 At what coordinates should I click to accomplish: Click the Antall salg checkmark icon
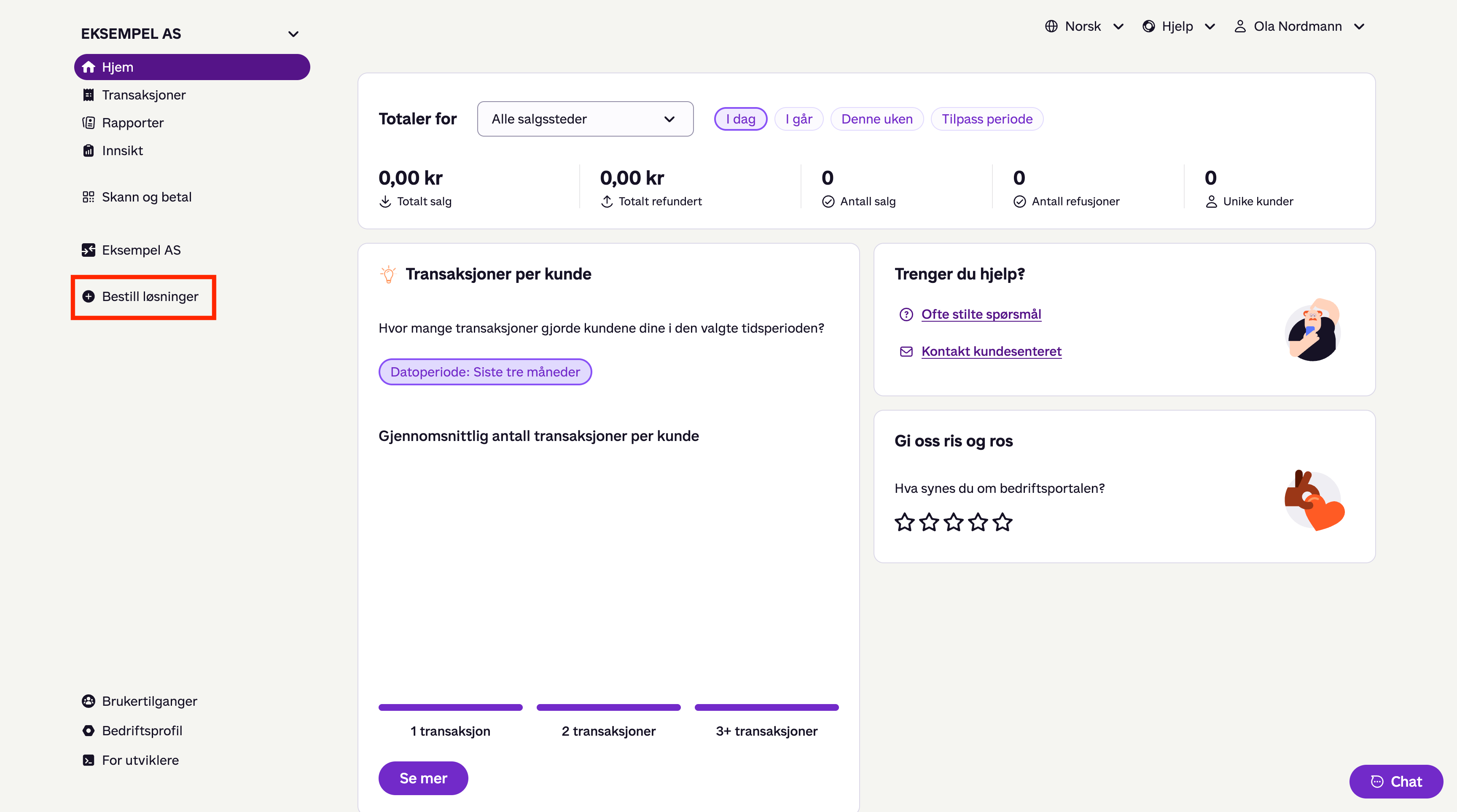828,201
